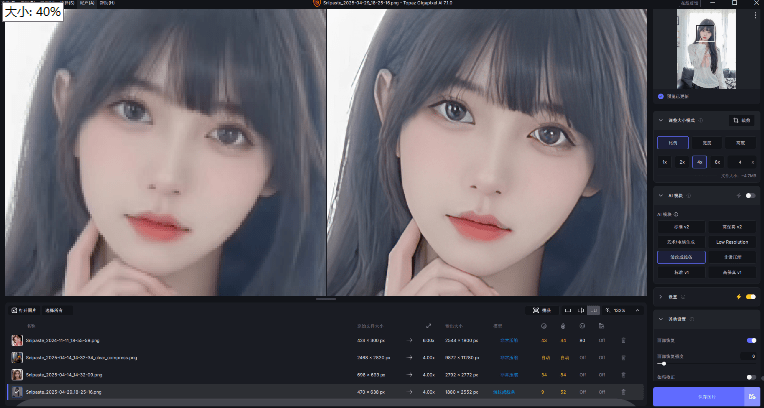Open the zoom percentage dropdown
The width and height of the screenshot is (764, 408).
627,310
